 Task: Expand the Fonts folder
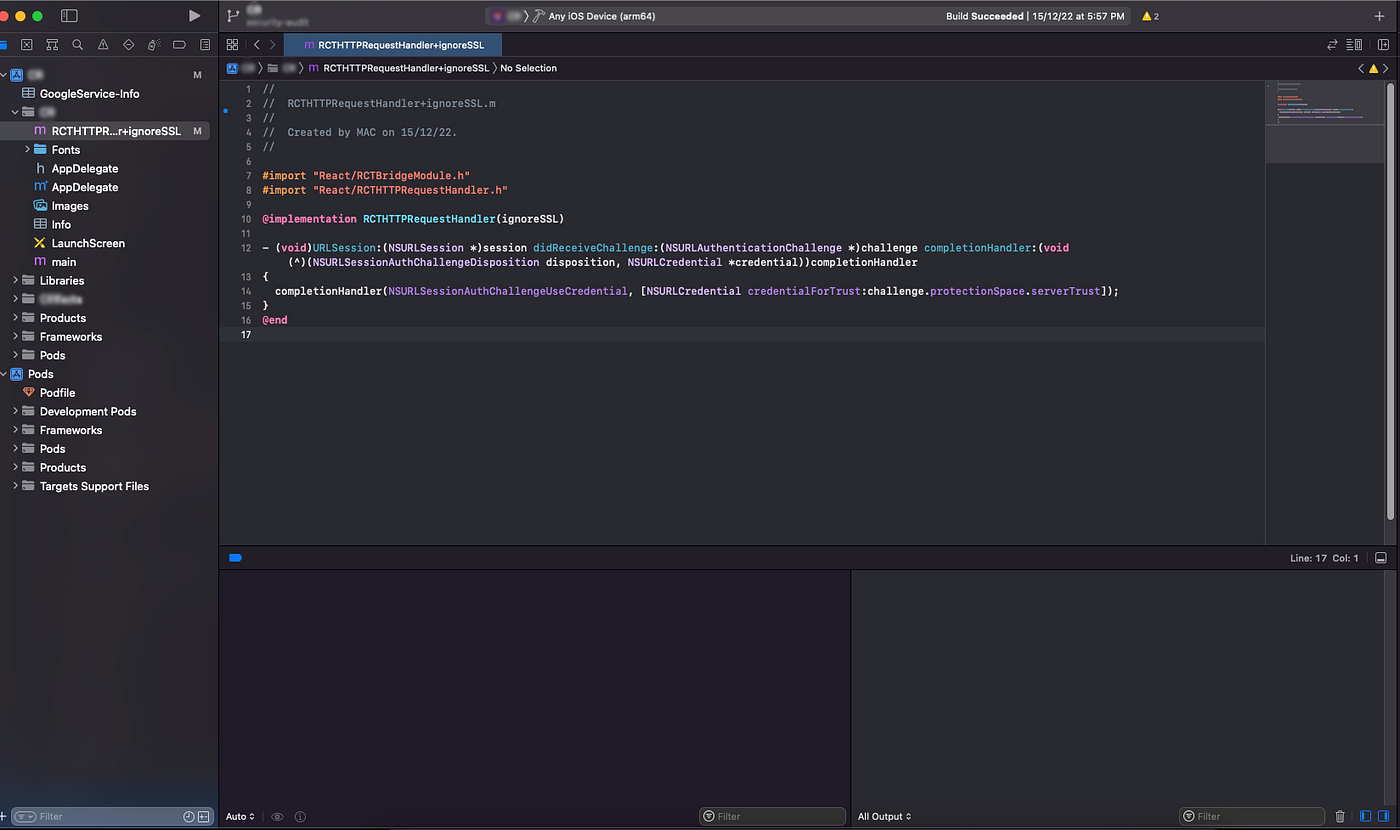27,149
